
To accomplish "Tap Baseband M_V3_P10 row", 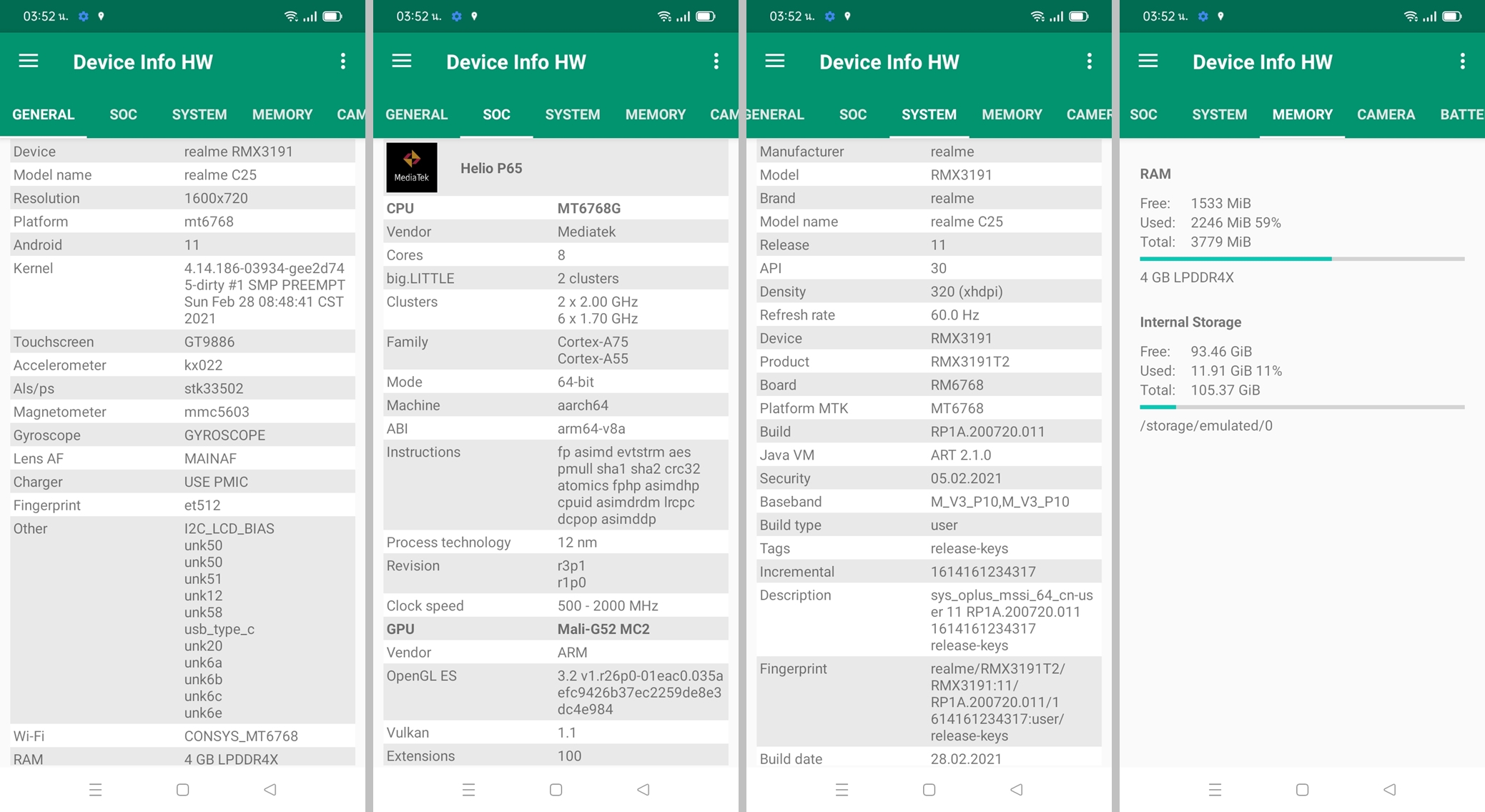I will 929,502.
